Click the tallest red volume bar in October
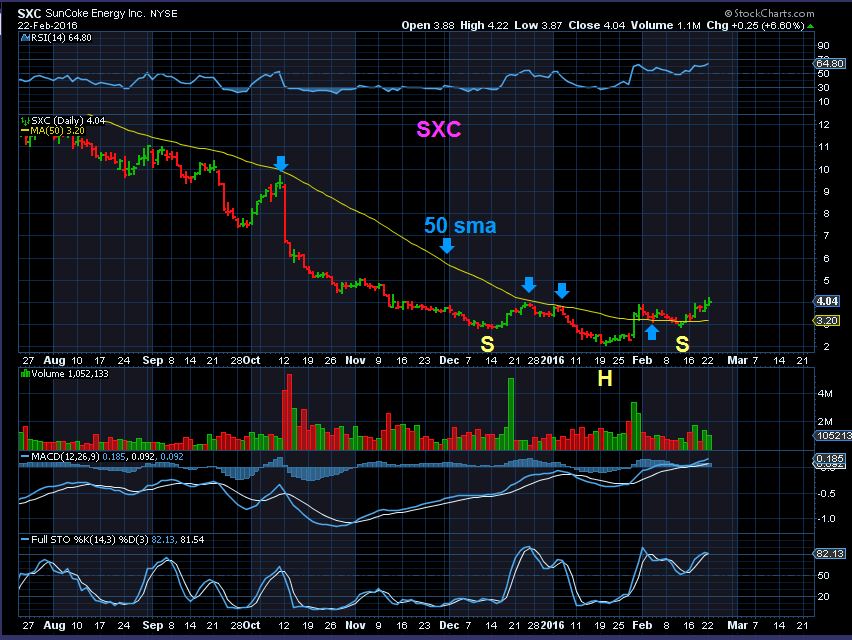The image size is (852, 640). (x=289, y=412)
